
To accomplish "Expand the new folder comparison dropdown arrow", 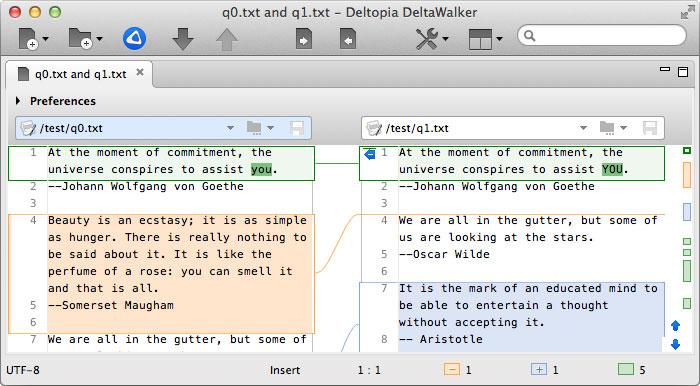I will point(99,39).
